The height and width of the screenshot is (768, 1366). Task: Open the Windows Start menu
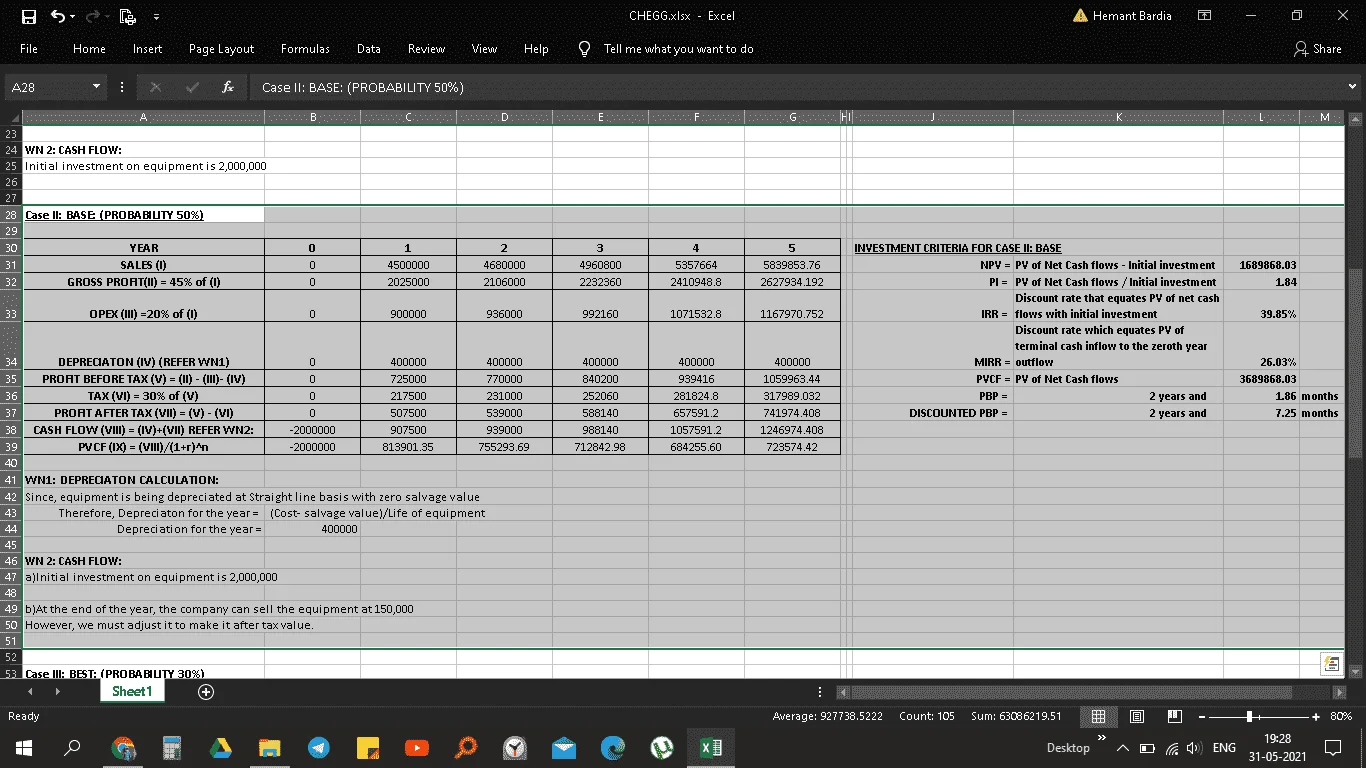click(24, 747)
